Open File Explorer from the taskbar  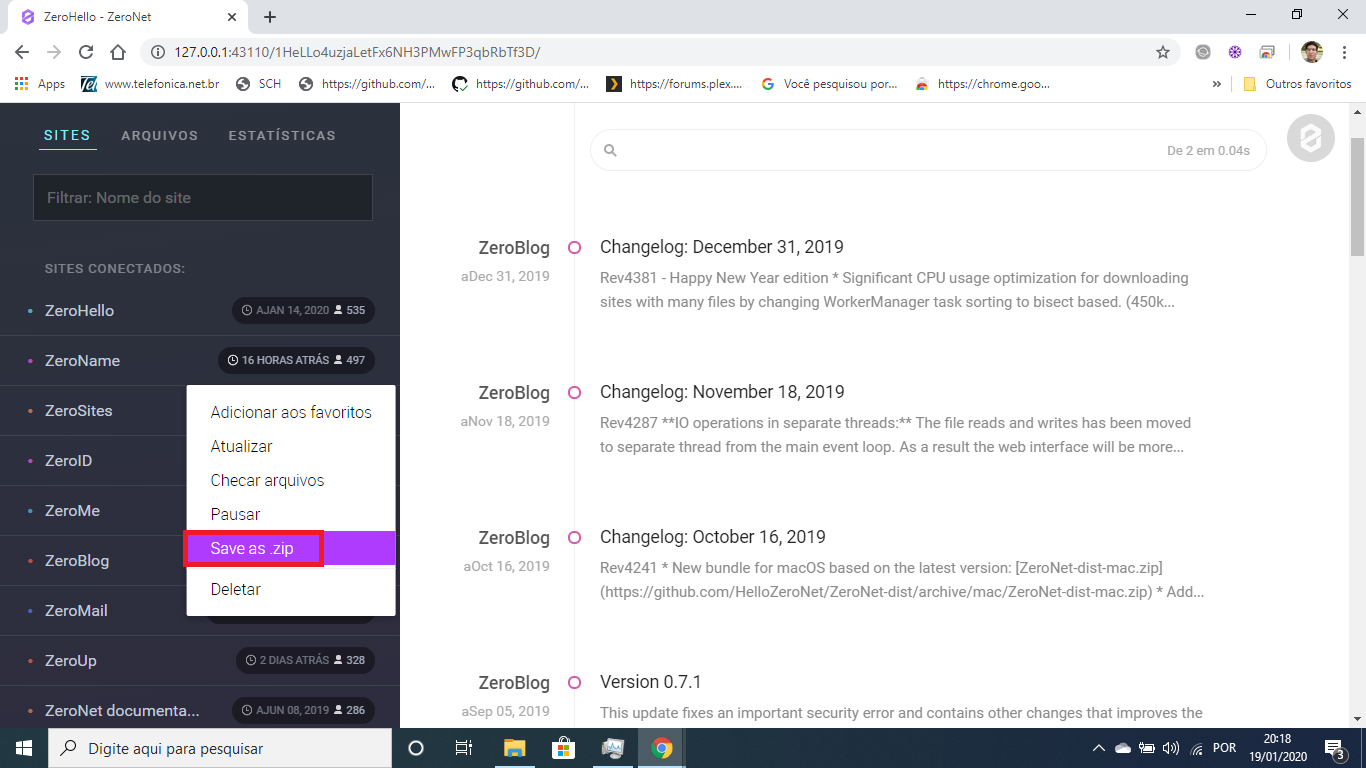tap(514, 748)
